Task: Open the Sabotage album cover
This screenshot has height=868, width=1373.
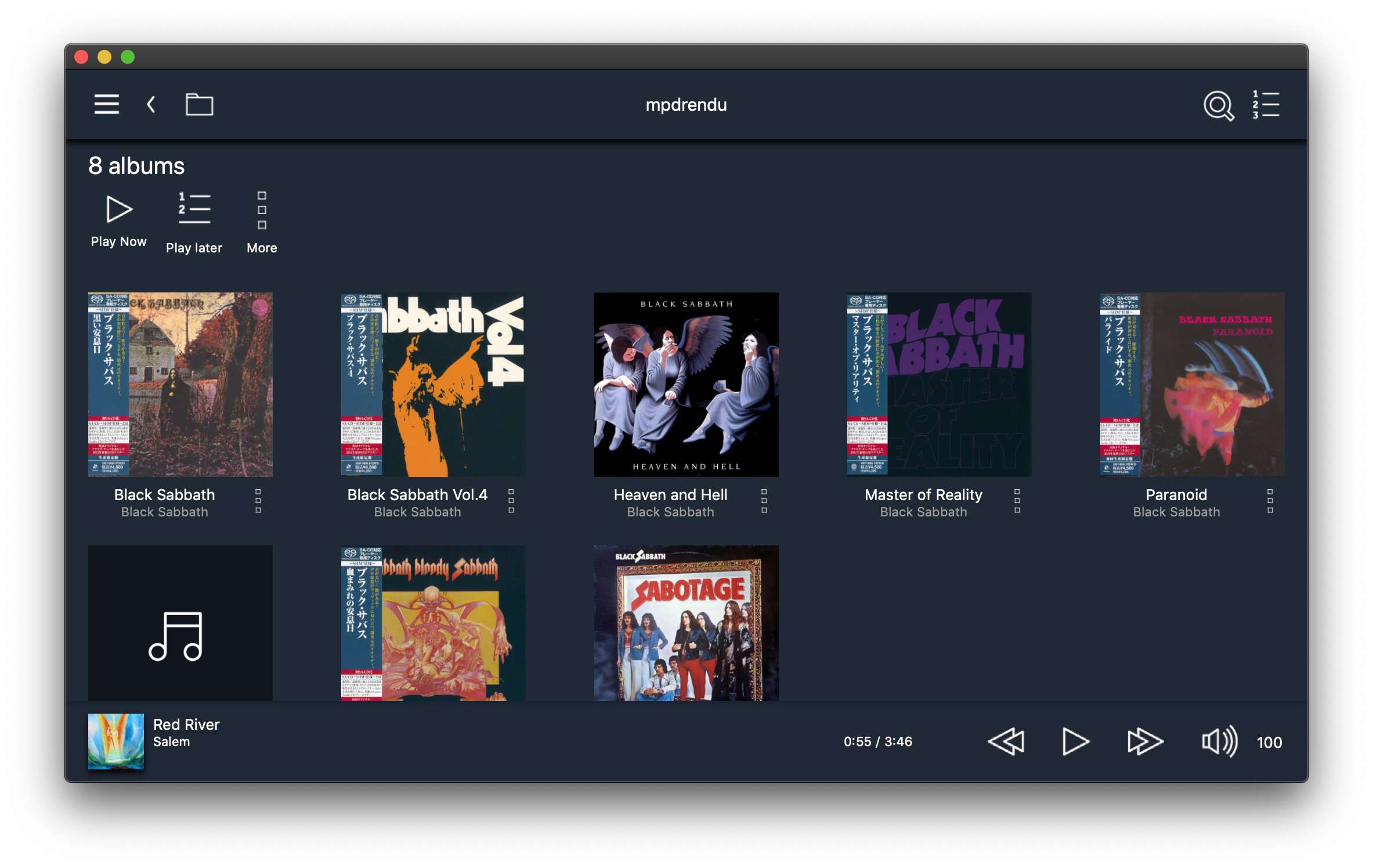Action: click(686, 623)
